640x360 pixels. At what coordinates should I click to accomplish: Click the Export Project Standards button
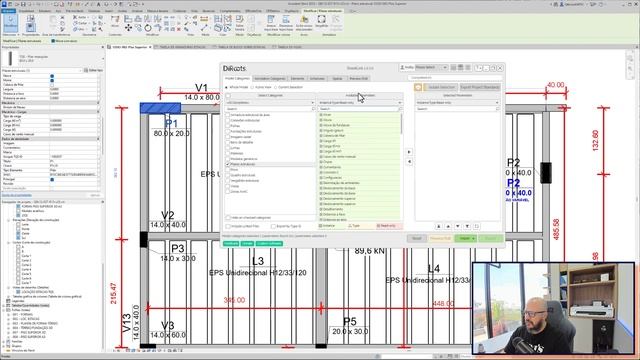click(x=480, y=87)
